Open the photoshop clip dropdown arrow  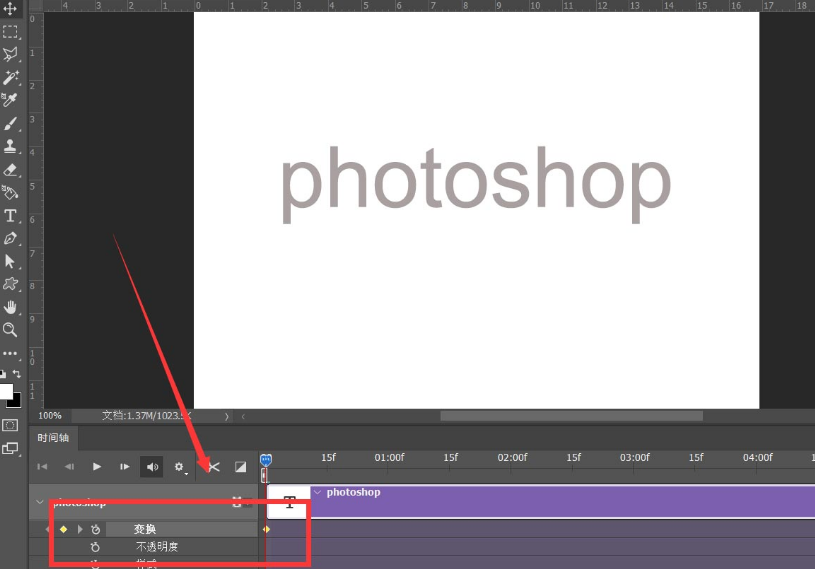318,492
